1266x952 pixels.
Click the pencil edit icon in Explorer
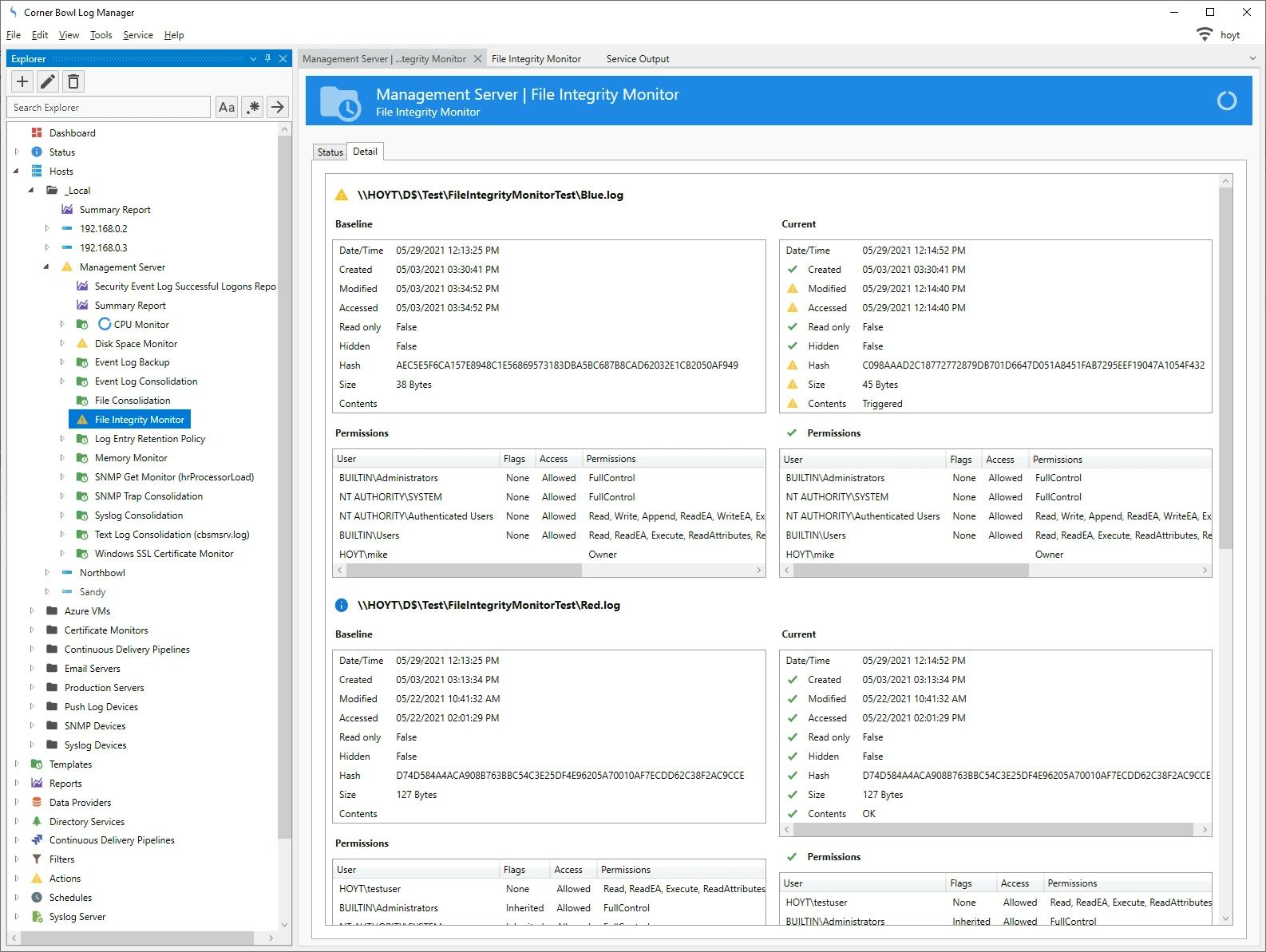coord(48,81)
